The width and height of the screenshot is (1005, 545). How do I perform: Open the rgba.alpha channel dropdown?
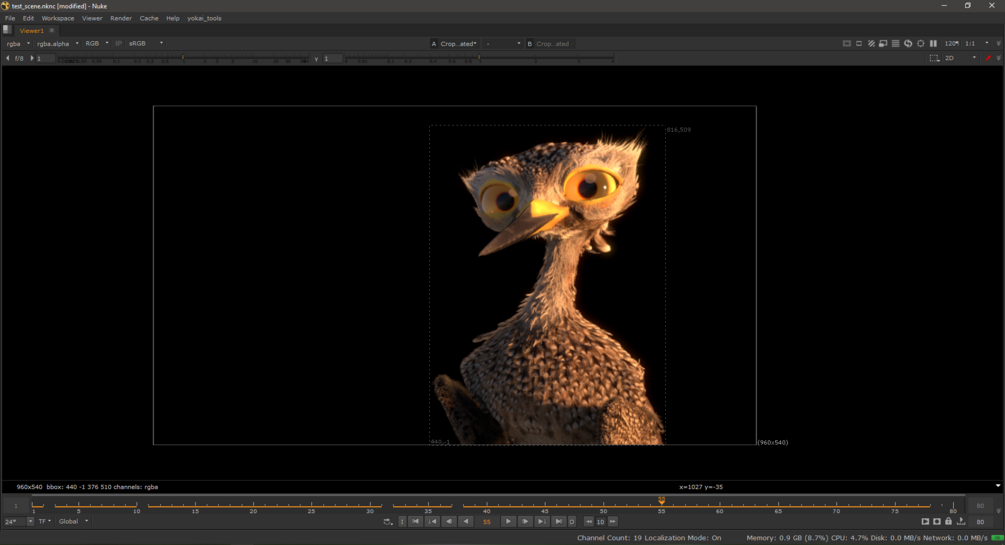[x=57, y=44]
